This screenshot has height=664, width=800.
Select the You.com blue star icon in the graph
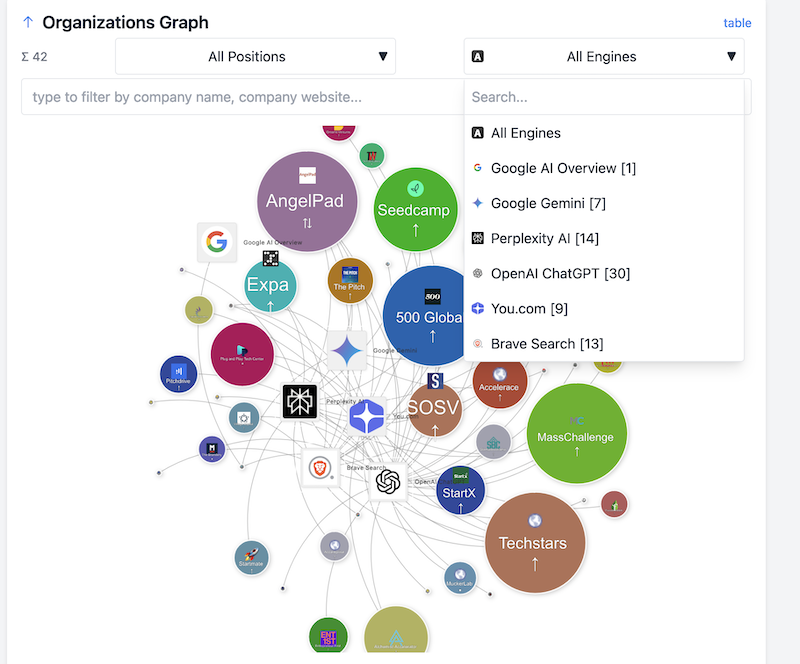367,418
